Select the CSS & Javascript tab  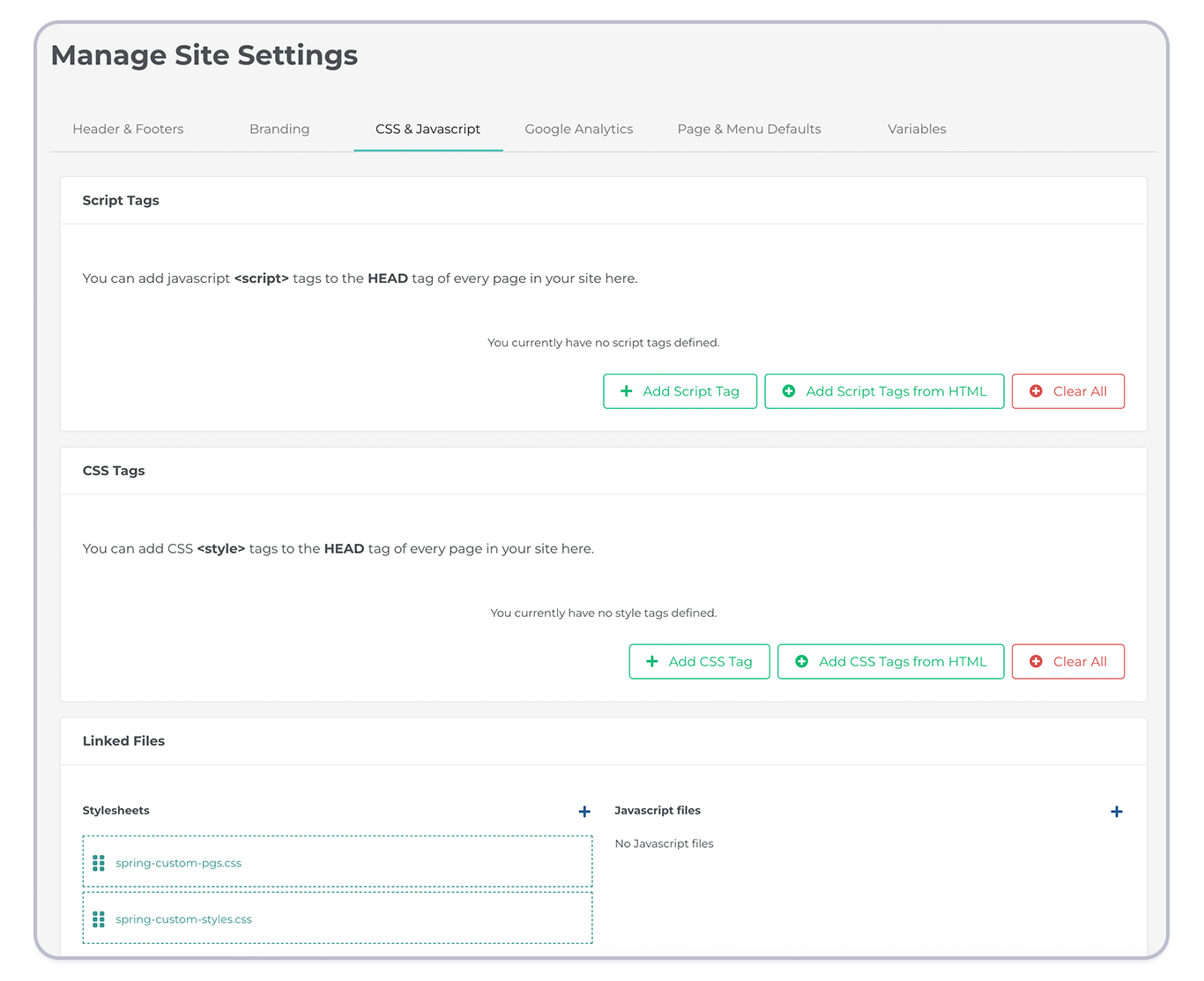(x=427, y=129)
